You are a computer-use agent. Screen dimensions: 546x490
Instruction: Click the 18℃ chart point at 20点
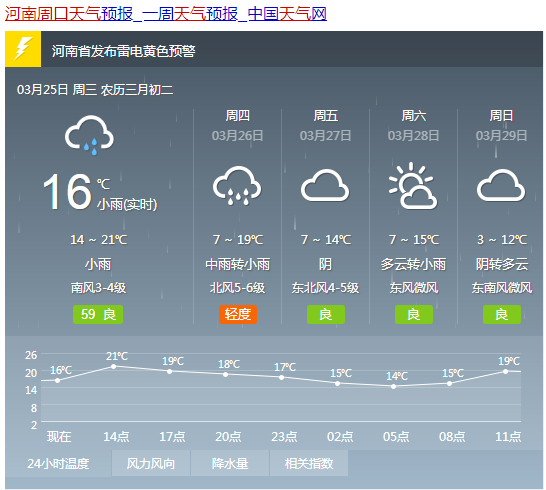pos(226,375)
